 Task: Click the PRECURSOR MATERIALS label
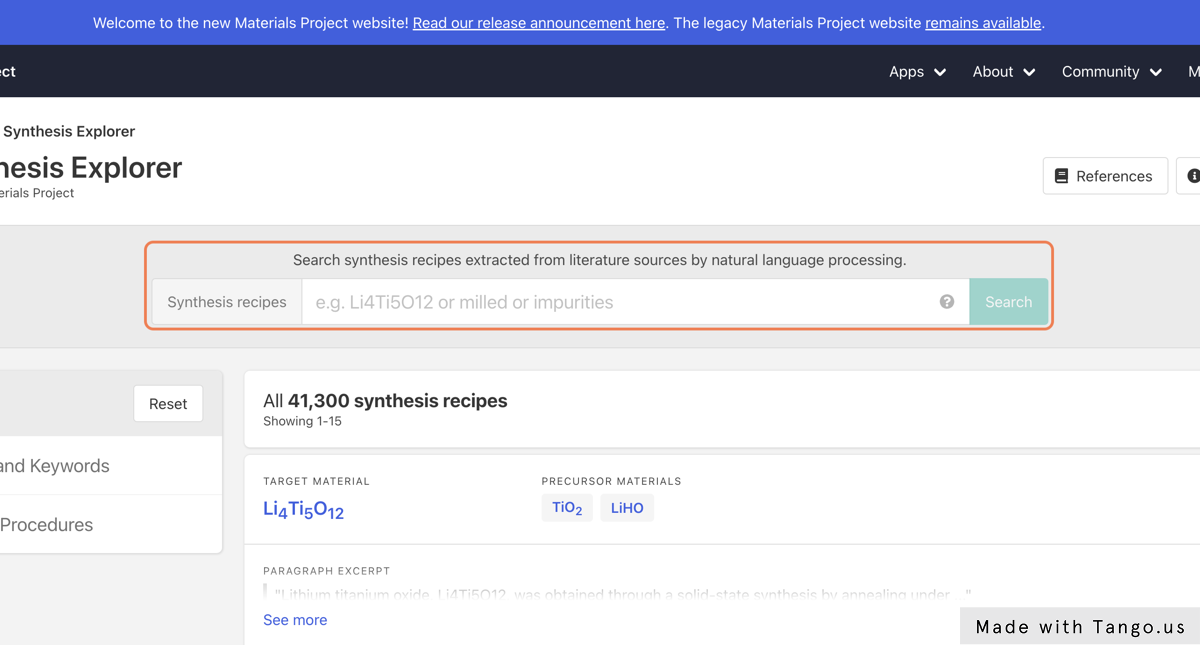pos(611,481)
